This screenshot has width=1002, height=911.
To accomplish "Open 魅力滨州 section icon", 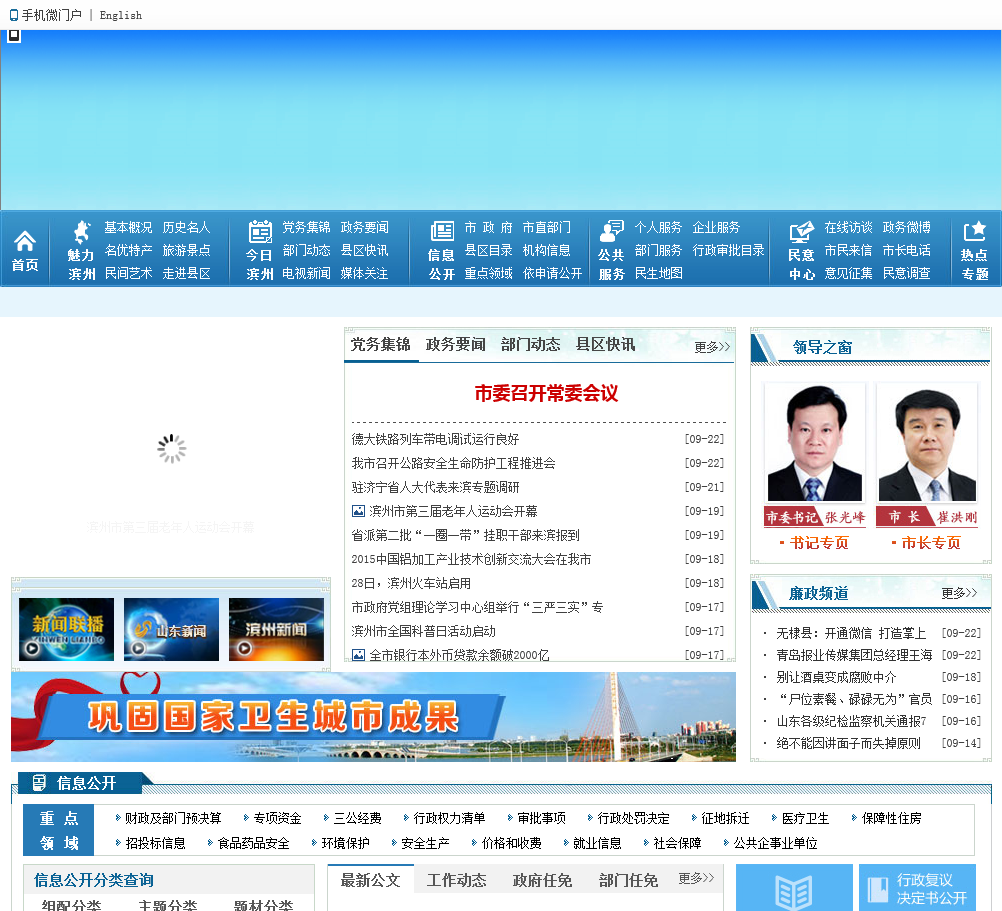I will 82,232.
